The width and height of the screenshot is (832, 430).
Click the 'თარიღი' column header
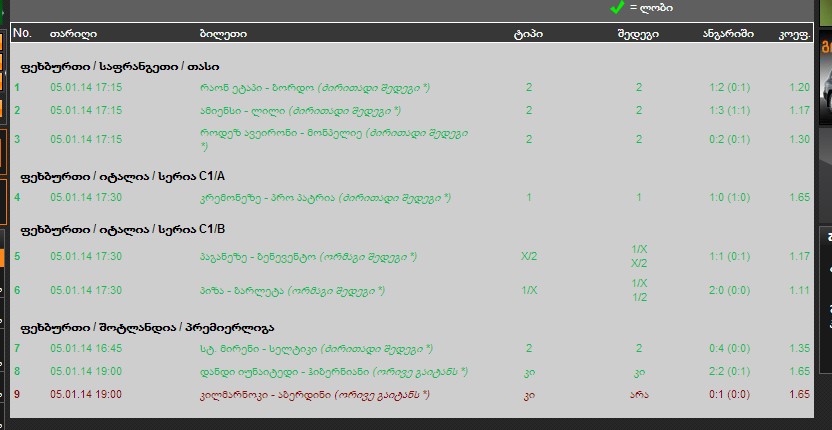click(x=73, y=34)
